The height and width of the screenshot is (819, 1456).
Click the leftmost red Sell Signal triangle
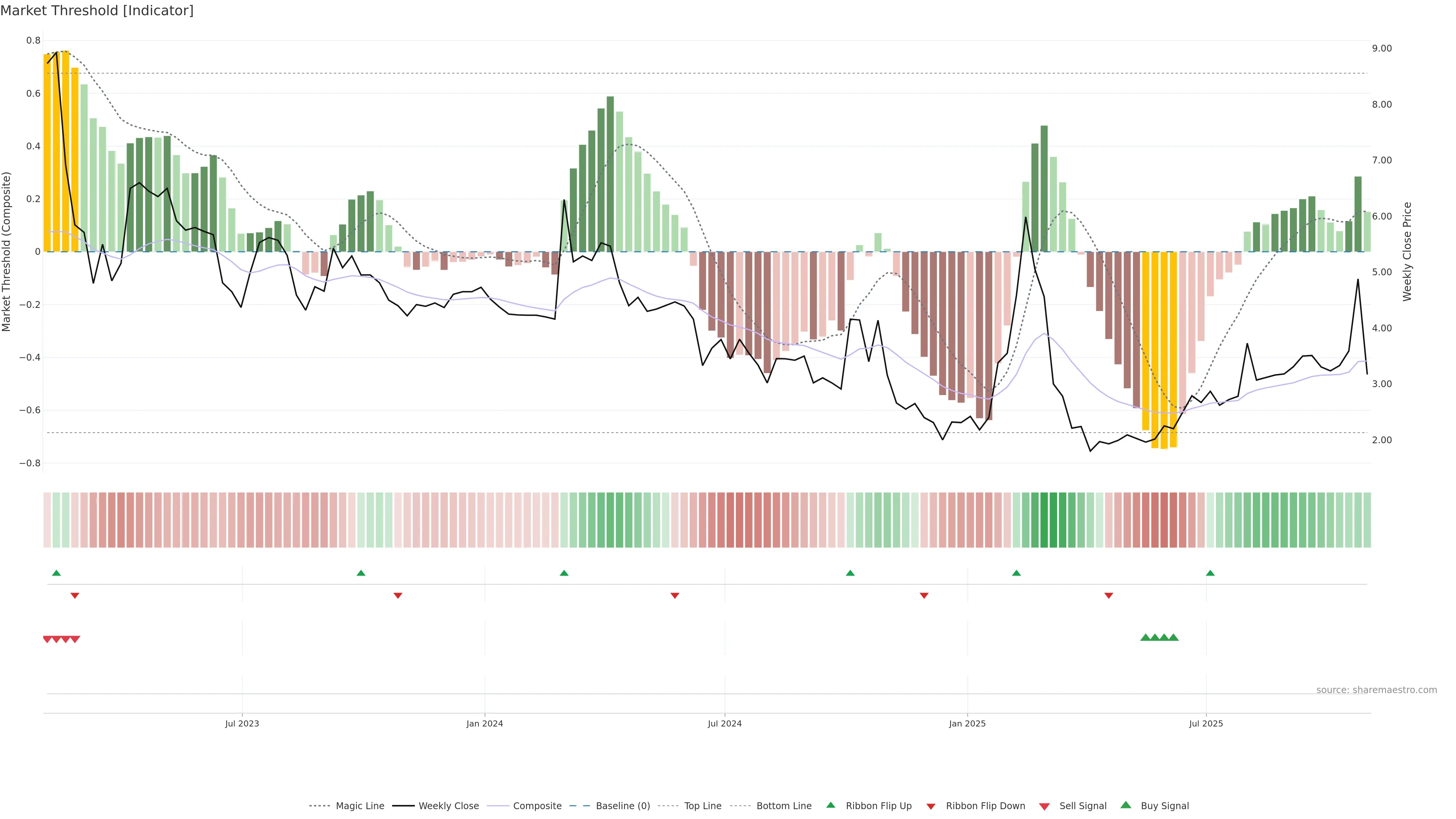click(47, 639)
